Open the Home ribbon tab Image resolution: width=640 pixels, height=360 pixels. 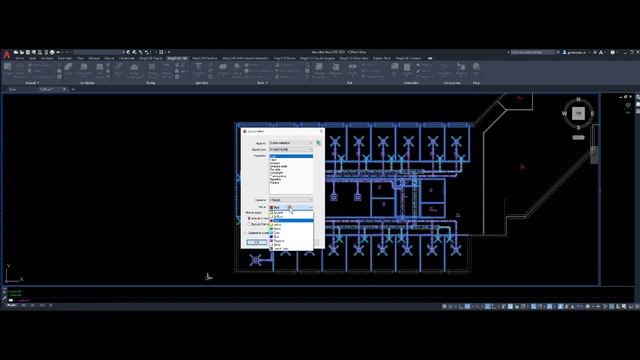(x=20, y=58)
